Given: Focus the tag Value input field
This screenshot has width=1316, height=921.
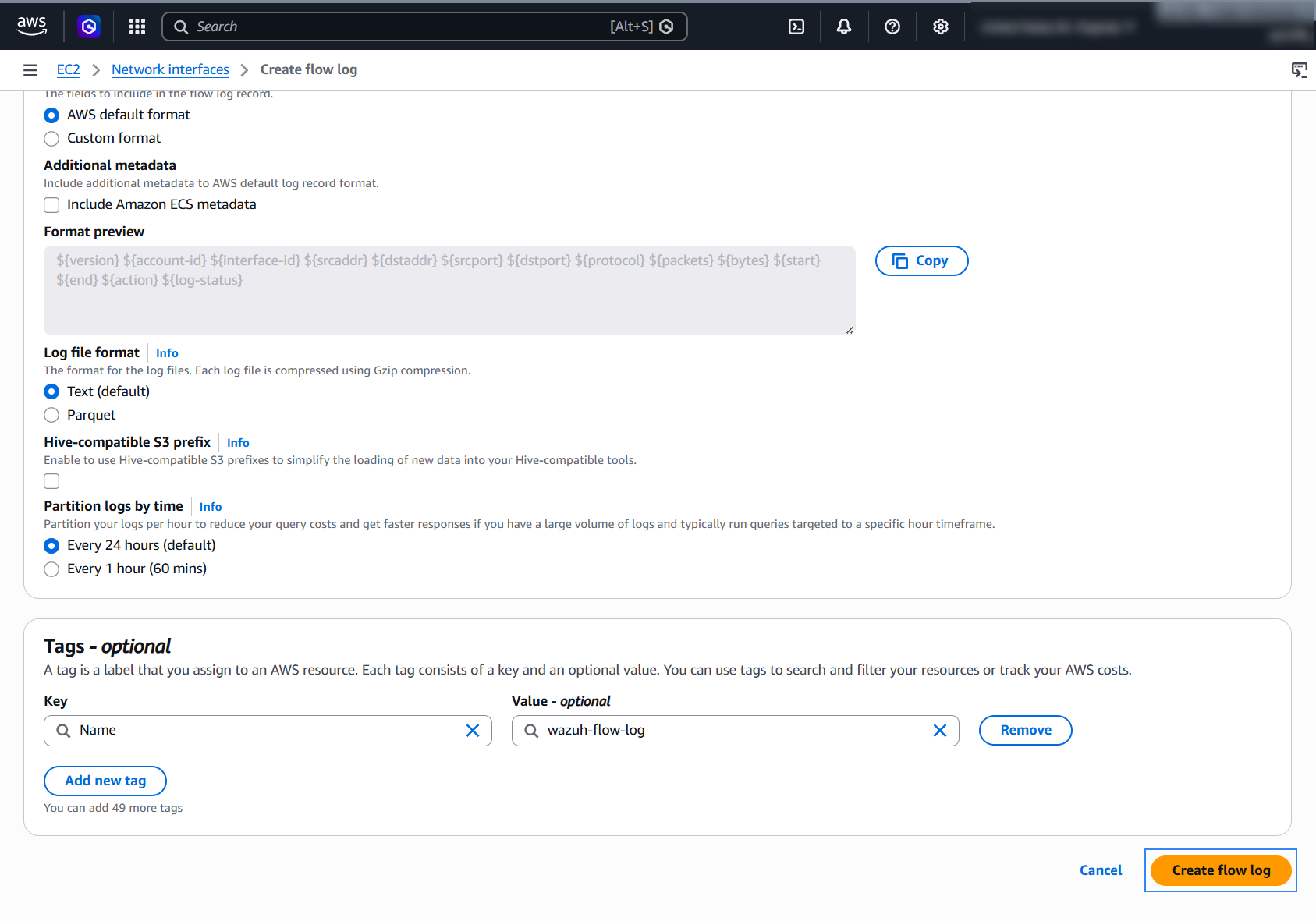Looking at the screenshot, I should click(x=735, y=731).
